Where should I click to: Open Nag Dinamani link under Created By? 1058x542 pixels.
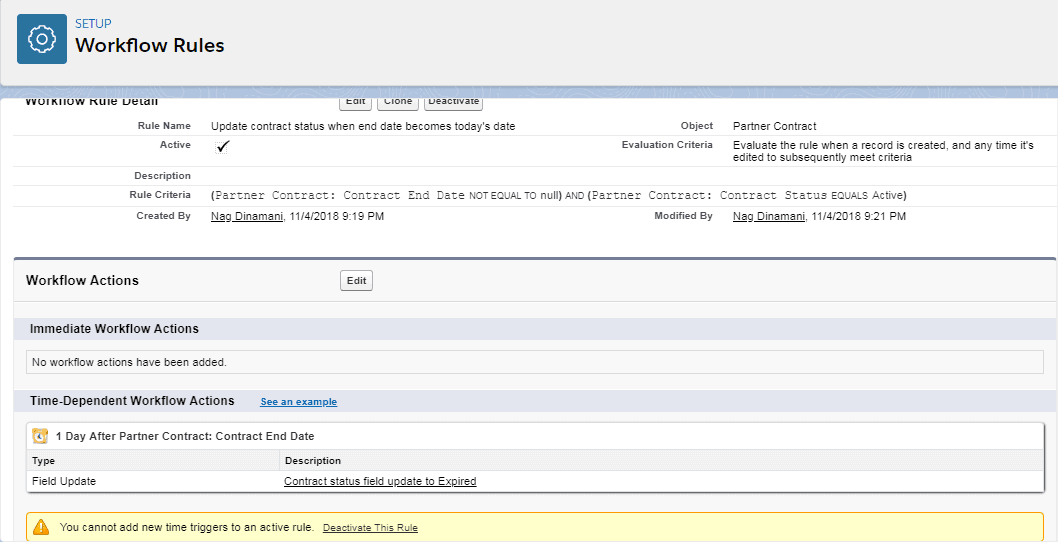point(247,217)
